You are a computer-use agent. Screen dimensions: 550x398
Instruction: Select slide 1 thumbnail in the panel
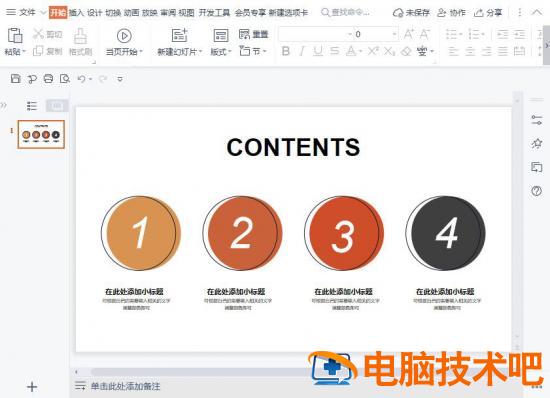41,134
